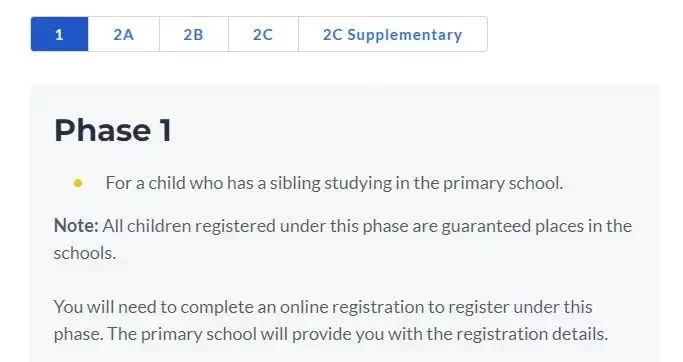Select the 2C tab

click(x=263, y=34)
